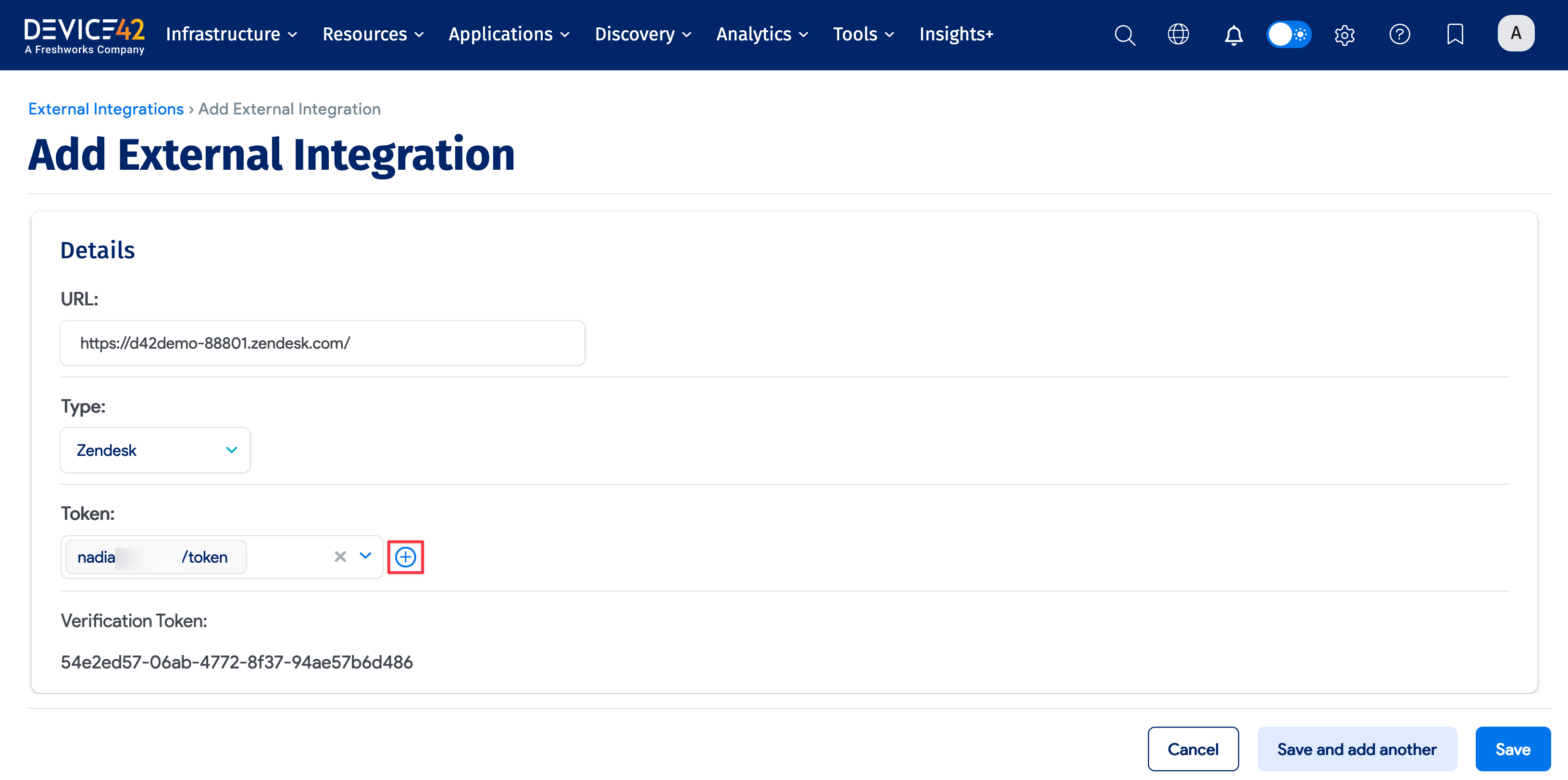Open the Type dropdown showing Zendesk
Screen dimensions: 1568x780
click(155, 450)
